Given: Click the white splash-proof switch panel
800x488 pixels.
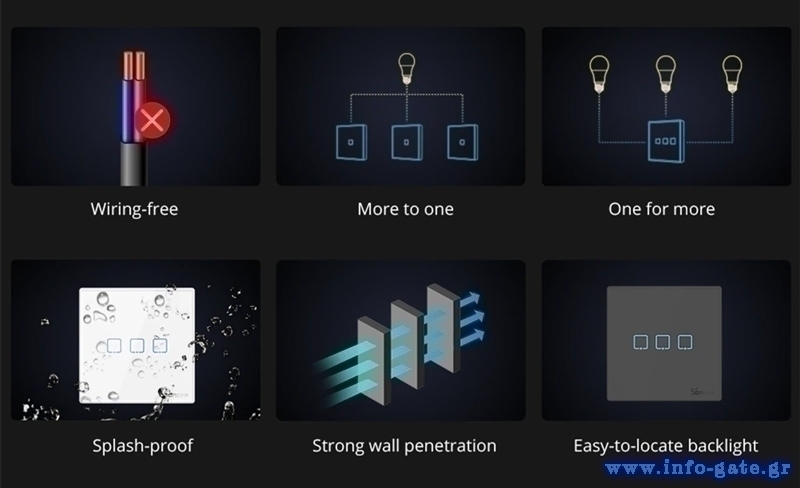Looking at the screenshot, I should pos(137,346).
